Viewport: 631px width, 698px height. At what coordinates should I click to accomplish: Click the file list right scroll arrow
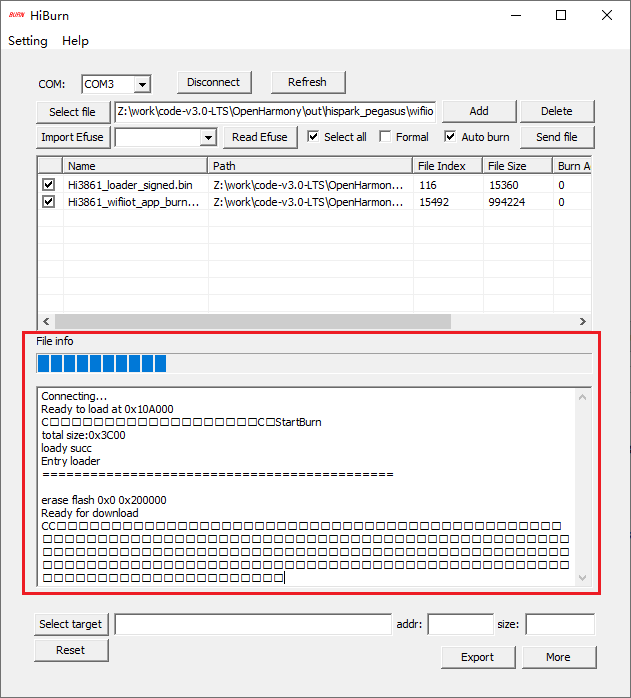pos(583,321)
